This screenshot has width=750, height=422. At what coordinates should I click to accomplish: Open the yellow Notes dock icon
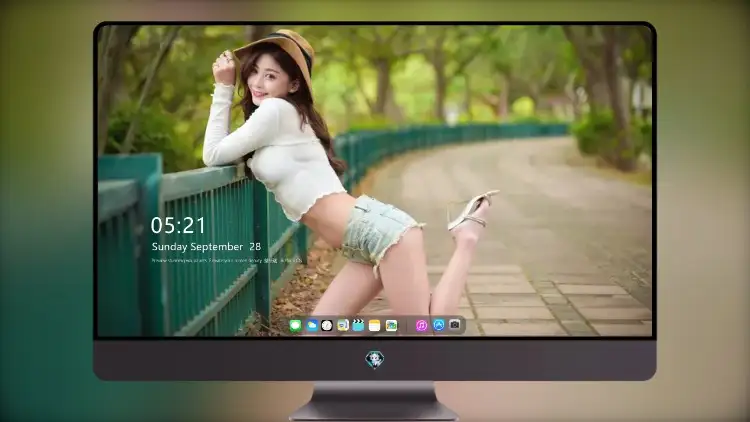coord(375,326)
